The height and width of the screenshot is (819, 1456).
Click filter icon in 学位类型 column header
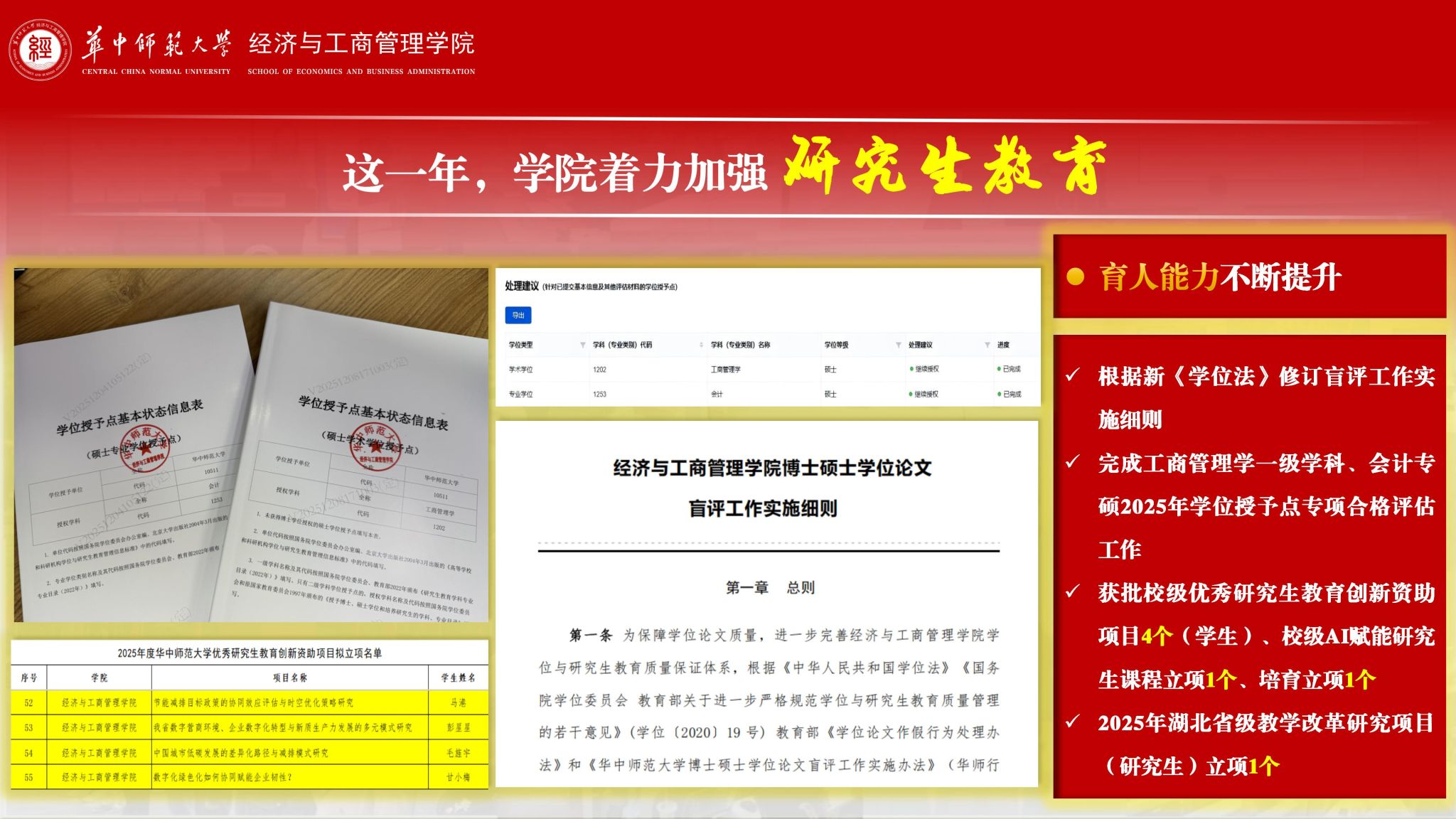click(x=583, y=345)
